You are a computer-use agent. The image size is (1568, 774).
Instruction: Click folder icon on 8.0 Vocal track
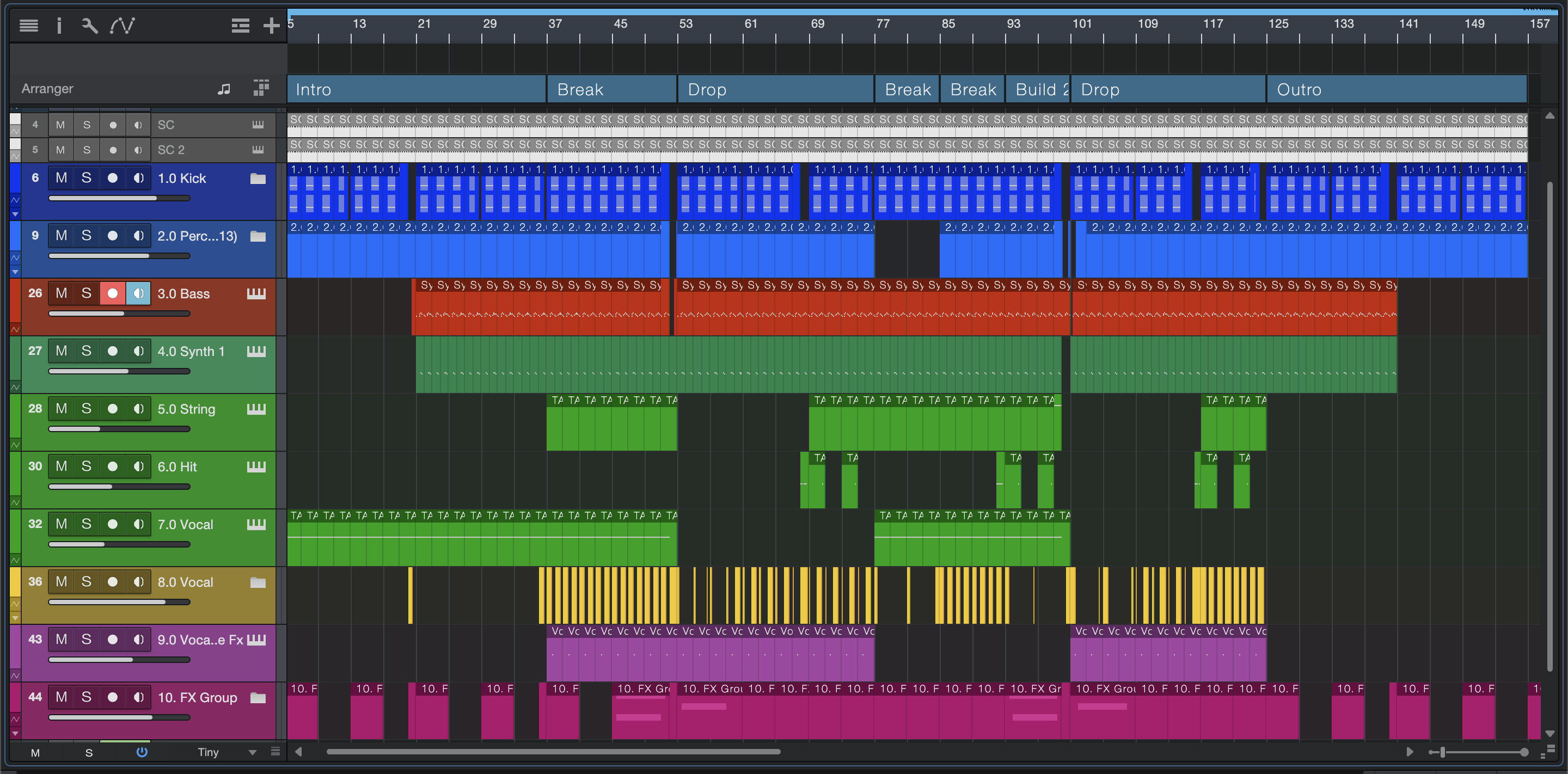pos(258,582)
